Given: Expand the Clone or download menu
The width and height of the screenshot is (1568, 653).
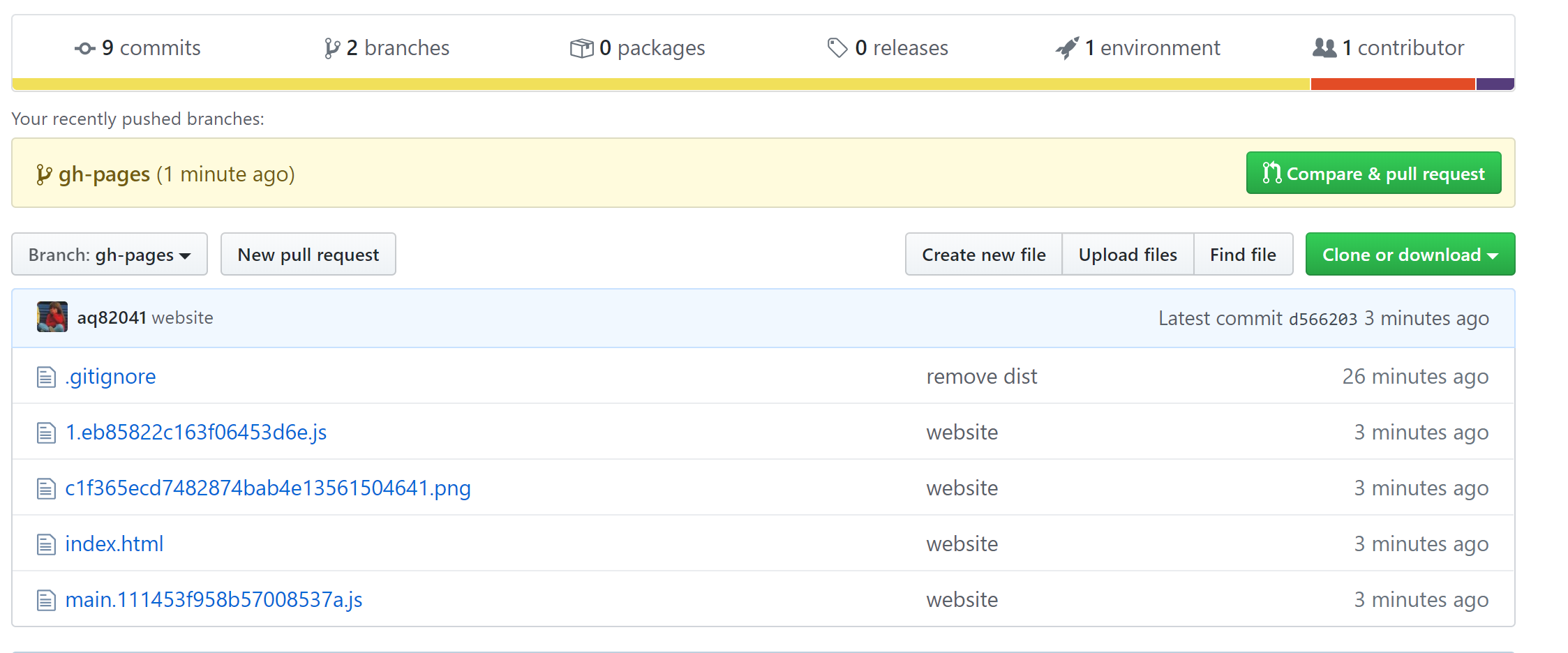Looking at the screenshot, I should (x=1410, y=255).
